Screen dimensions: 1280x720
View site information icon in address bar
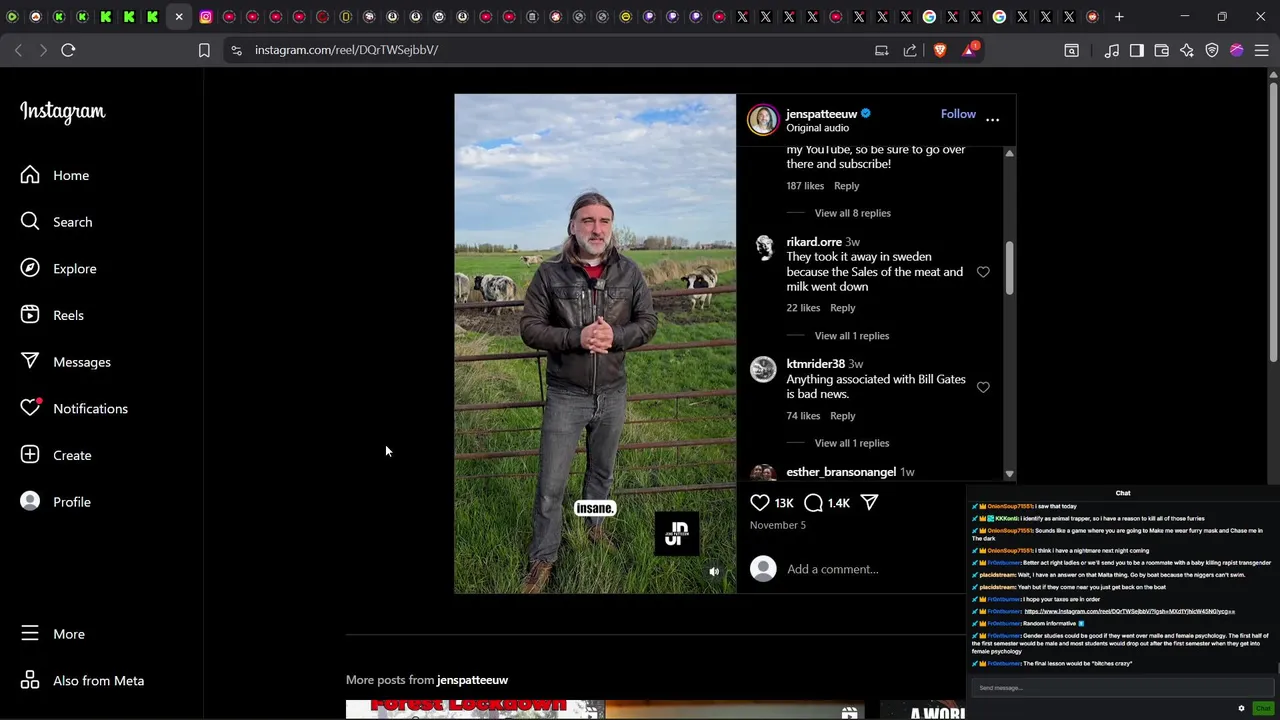[234, 50]
